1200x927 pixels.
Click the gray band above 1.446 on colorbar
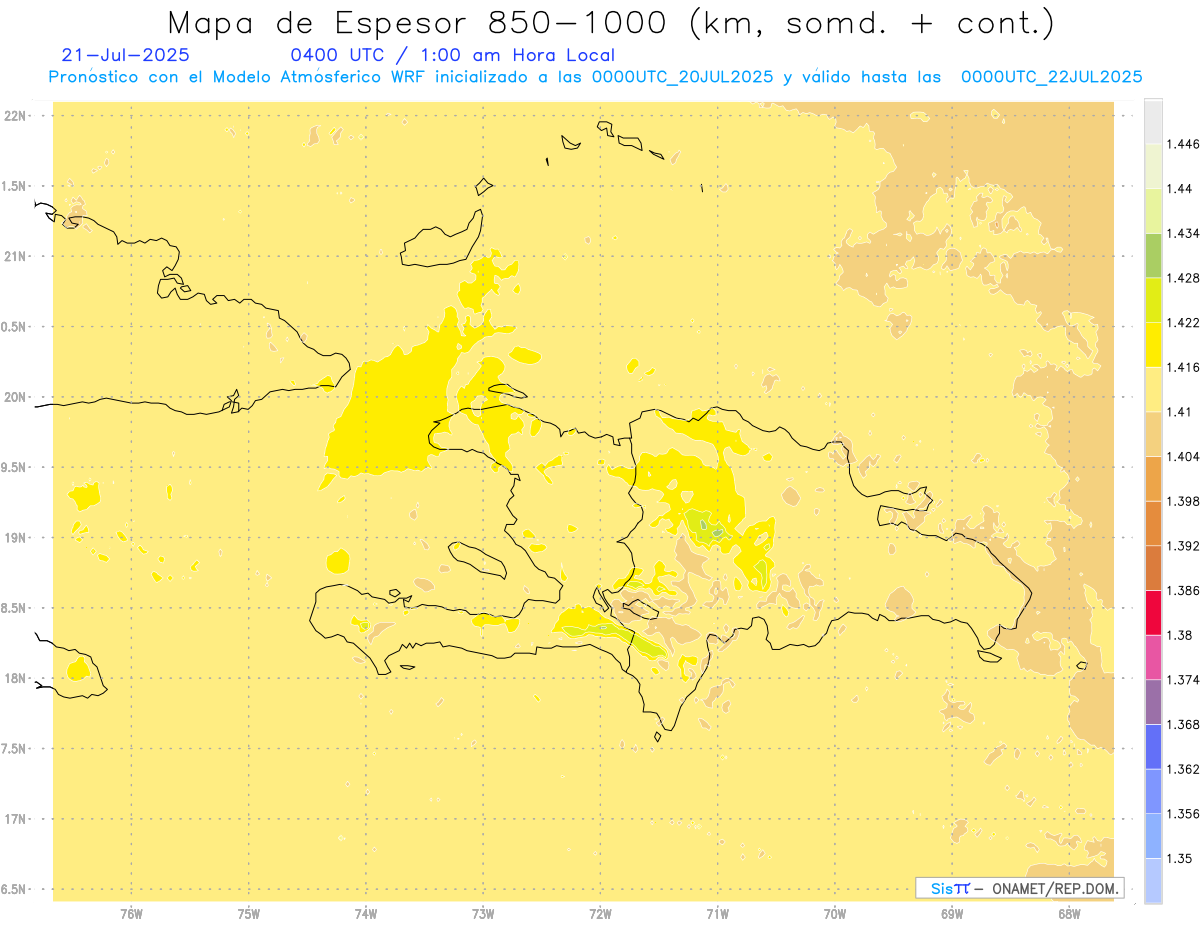pos(1153,121)
